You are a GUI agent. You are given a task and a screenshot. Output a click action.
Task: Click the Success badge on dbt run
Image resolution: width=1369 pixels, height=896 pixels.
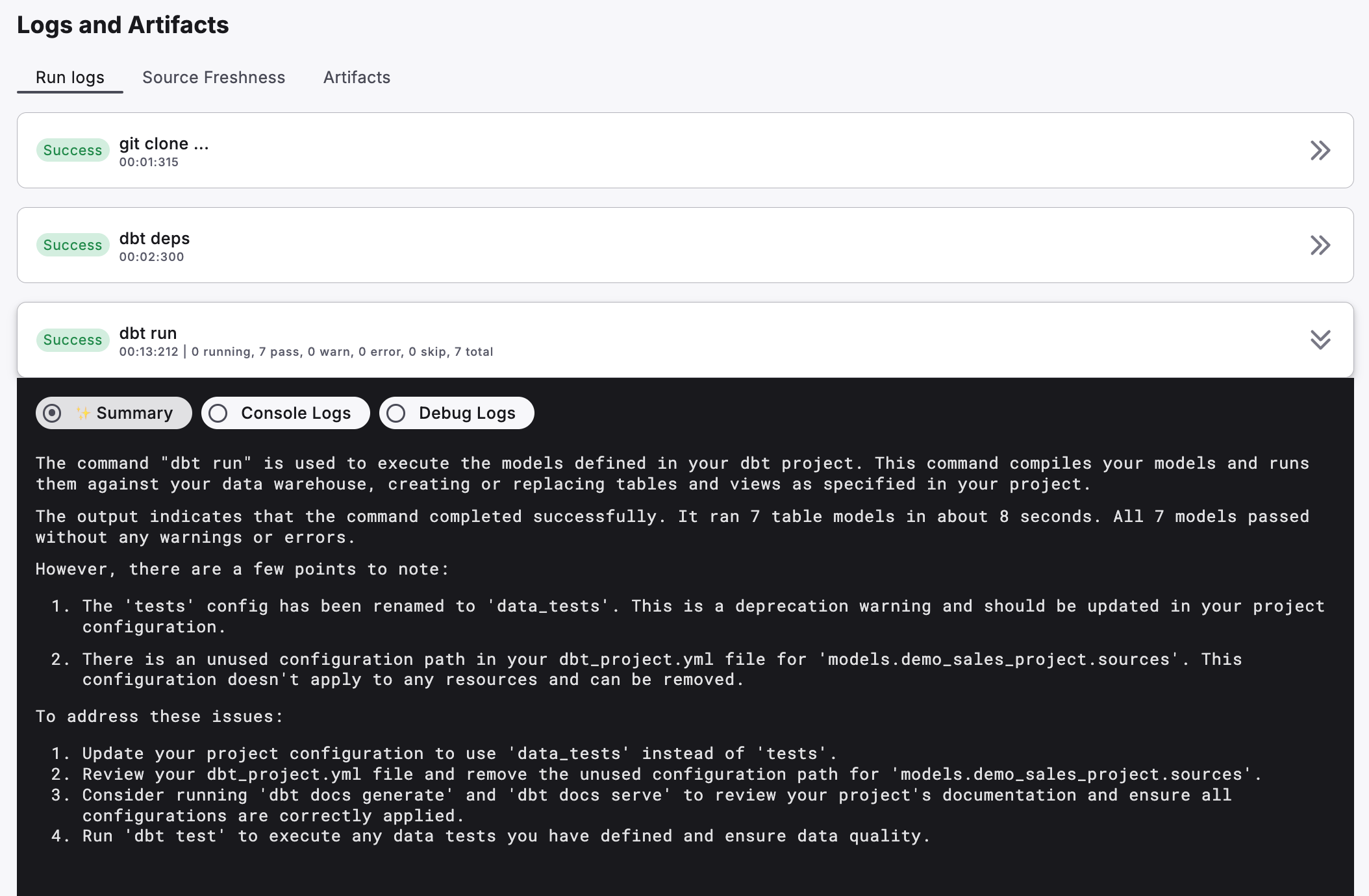coord(73,340)
